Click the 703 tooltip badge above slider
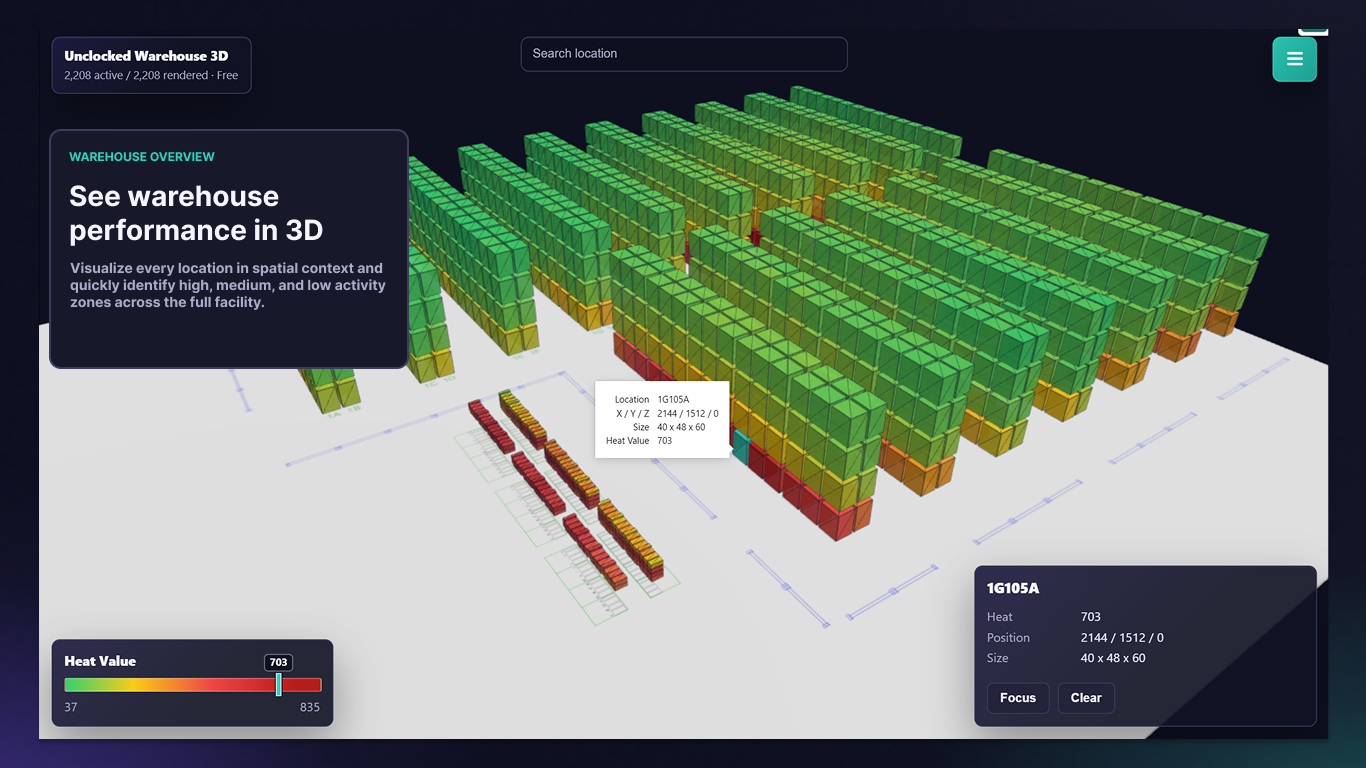 [x=279, y=662]
